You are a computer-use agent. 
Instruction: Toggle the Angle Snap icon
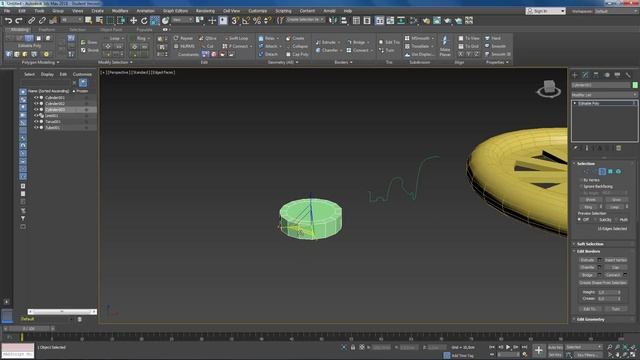pos(246,20)
